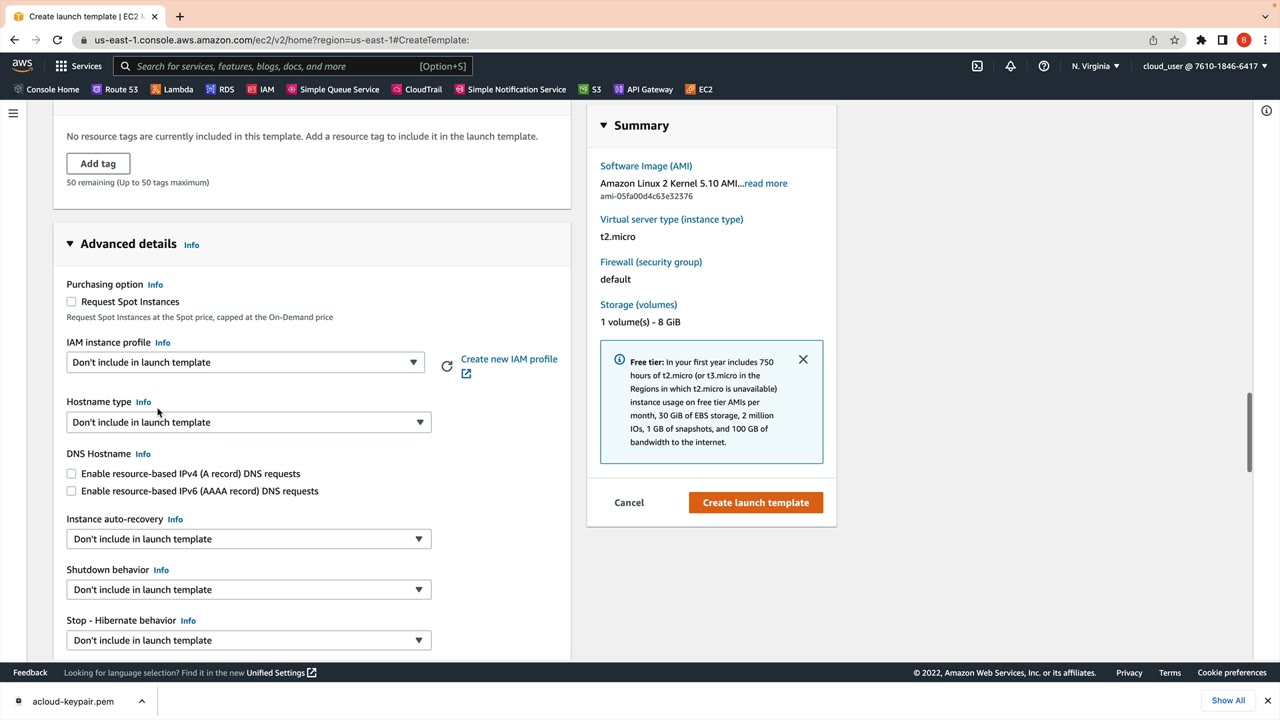This screenshot has height=720, width=1280.
Task: Show Info for Hostname type
Action: (143, 402)
